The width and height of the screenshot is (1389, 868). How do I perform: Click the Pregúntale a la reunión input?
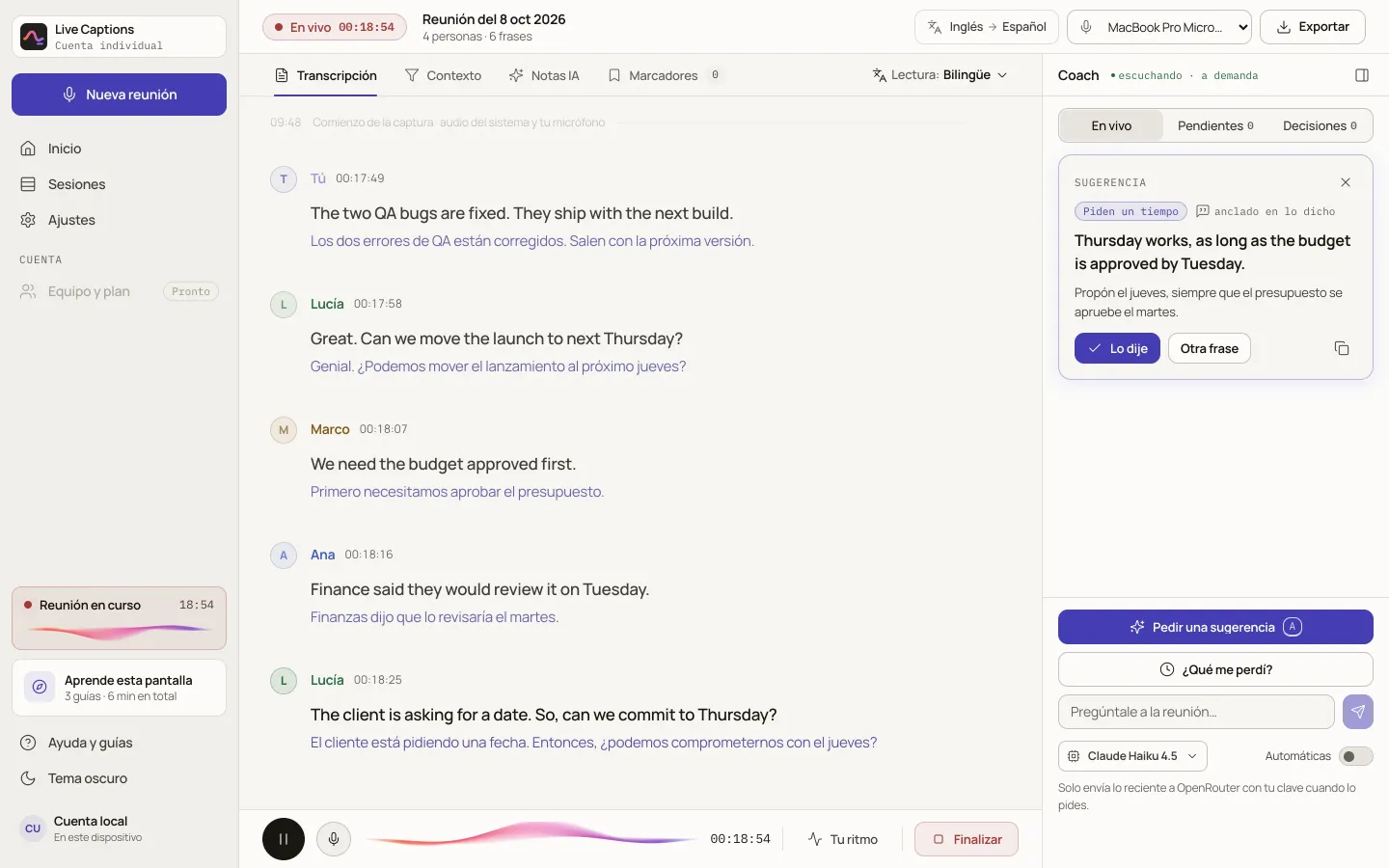(1196, 712)
